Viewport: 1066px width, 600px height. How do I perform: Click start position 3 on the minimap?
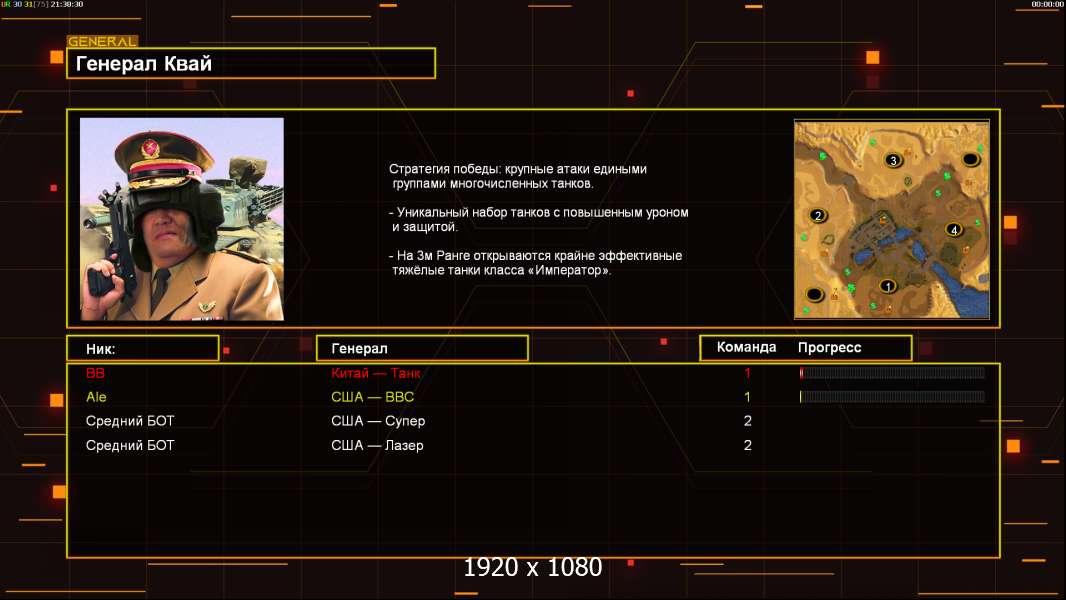click(x=893, y=160)
